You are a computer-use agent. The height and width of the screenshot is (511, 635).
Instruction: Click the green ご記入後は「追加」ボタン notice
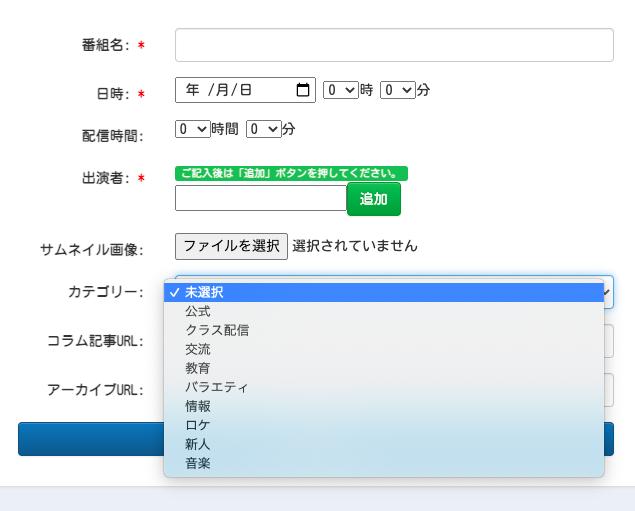pos(291,173)
